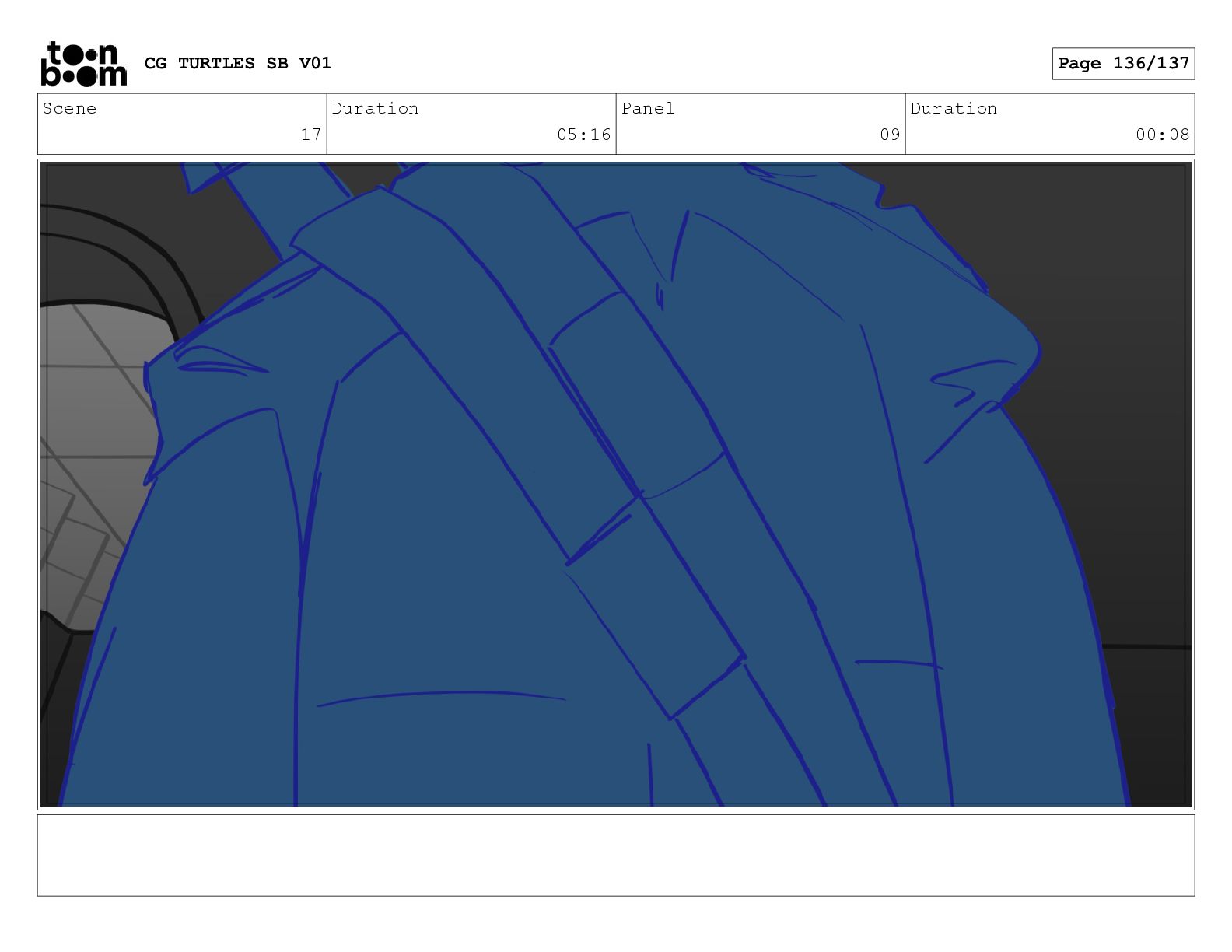
Task: Click the panel duration value '00:08'
Action: coord(1163,135)
